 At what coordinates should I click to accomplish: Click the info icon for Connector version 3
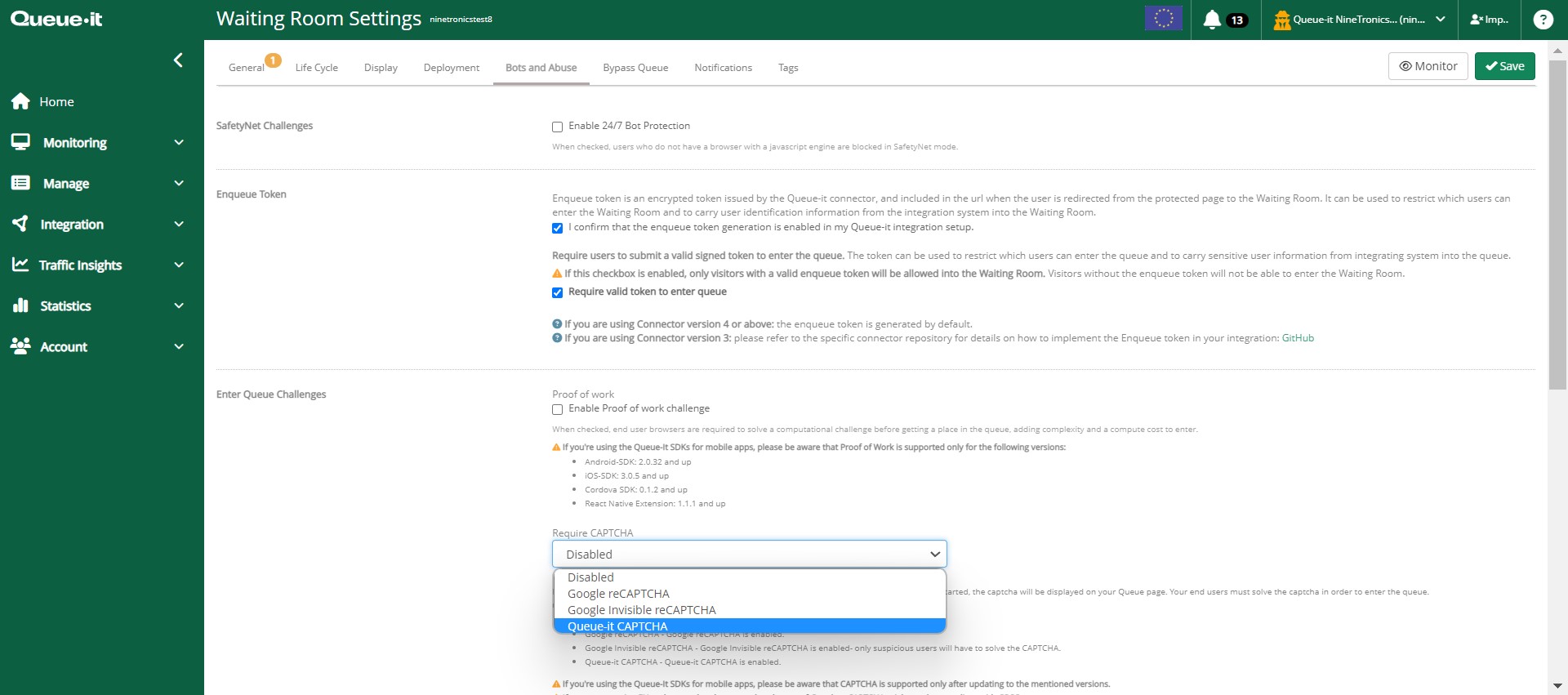click(557, 338)
